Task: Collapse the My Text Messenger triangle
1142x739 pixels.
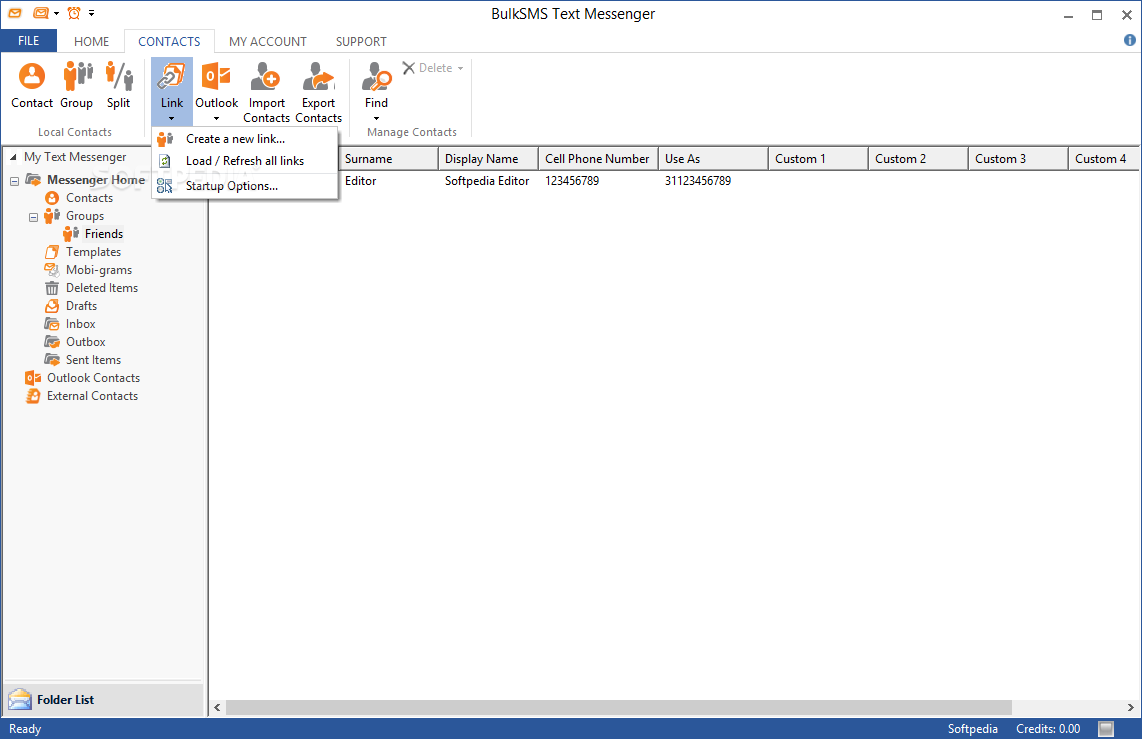Action: coord(13,157)
